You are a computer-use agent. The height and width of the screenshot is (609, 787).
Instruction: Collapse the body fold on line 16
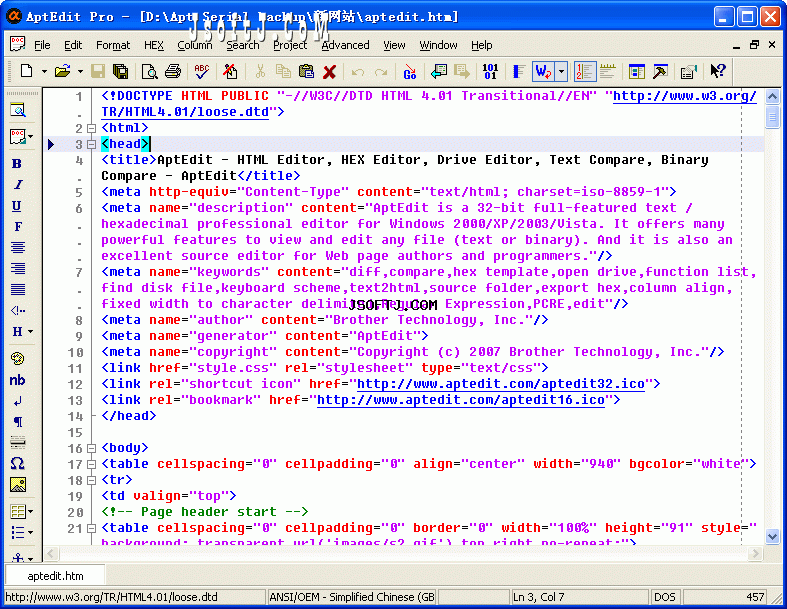(x=91, y=448)
